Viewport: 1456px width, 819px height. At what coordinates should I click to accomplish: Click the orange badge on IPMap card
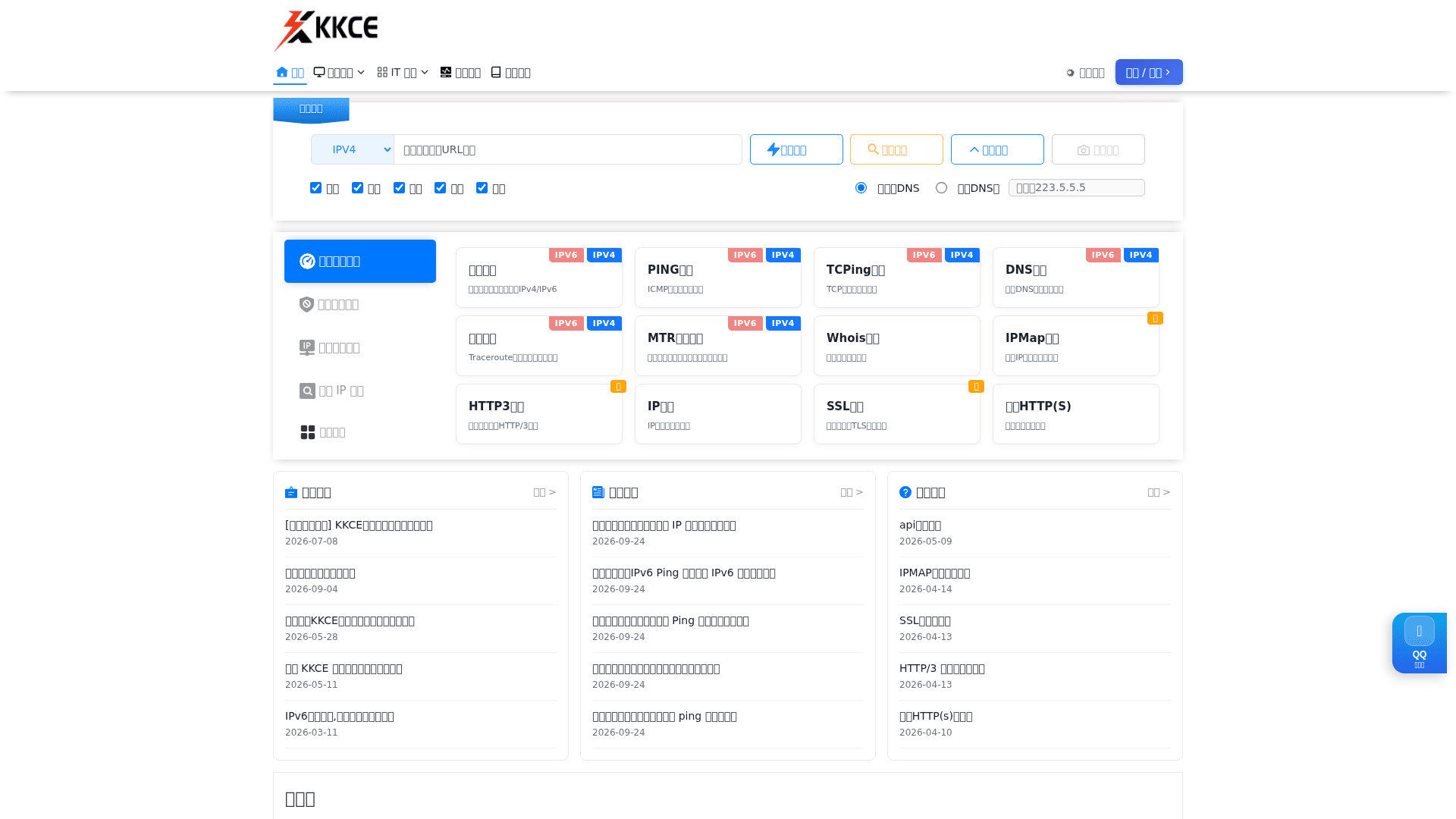pyautogui.click(x=1155, y=318)
